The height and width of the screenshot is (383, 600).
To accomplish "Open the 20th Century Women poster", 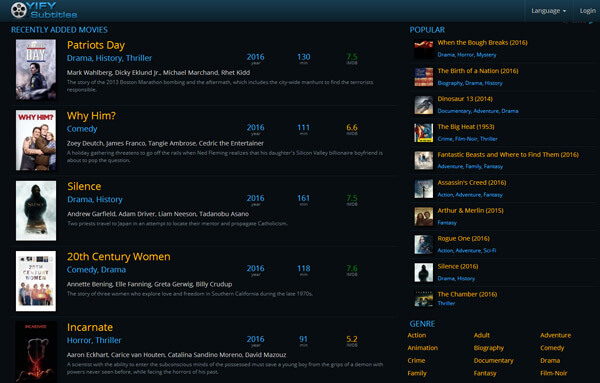I will tap(36, 281).
